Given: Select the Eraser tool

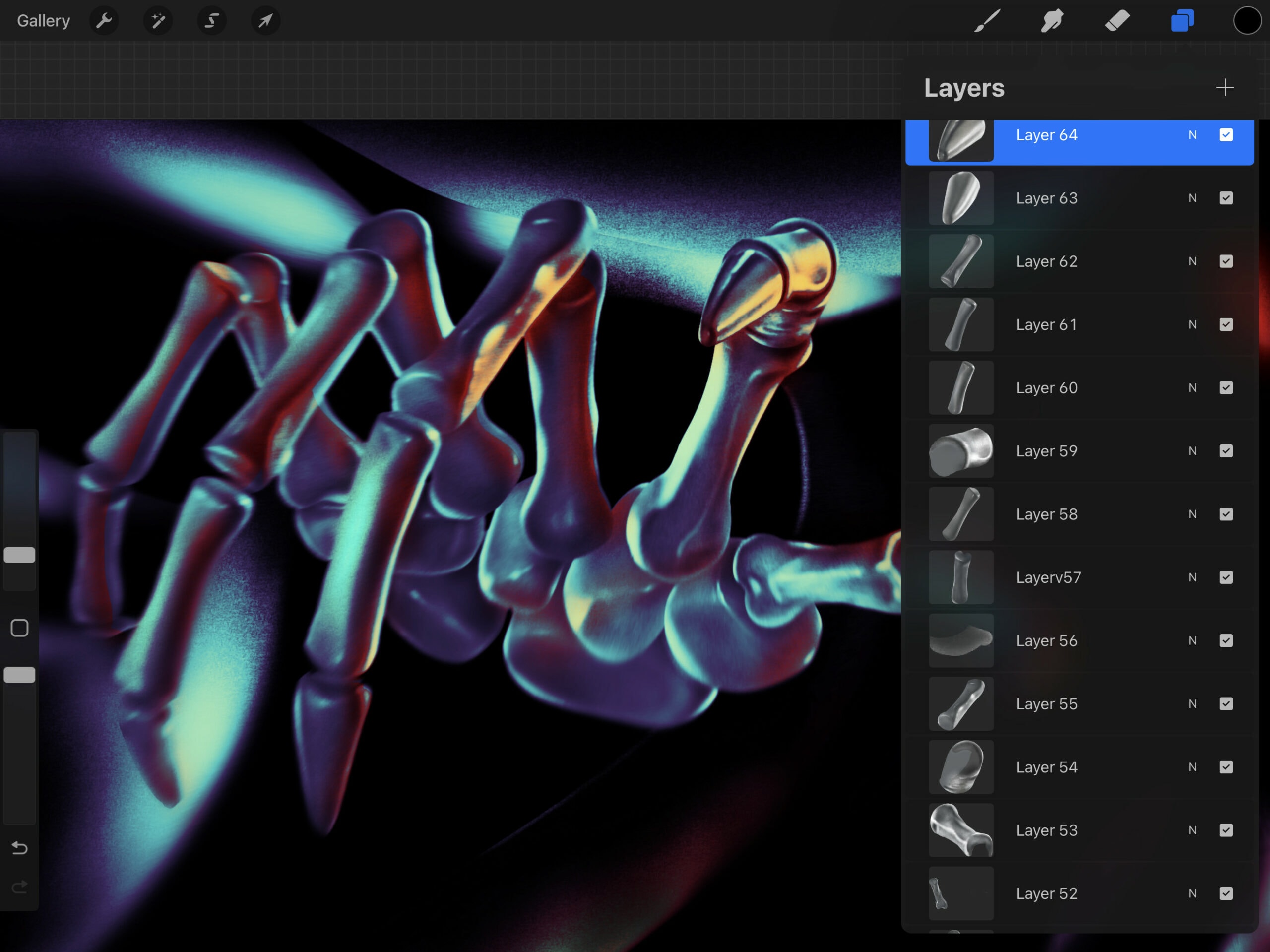Looking at the screenshot, I should (1117, 21).
